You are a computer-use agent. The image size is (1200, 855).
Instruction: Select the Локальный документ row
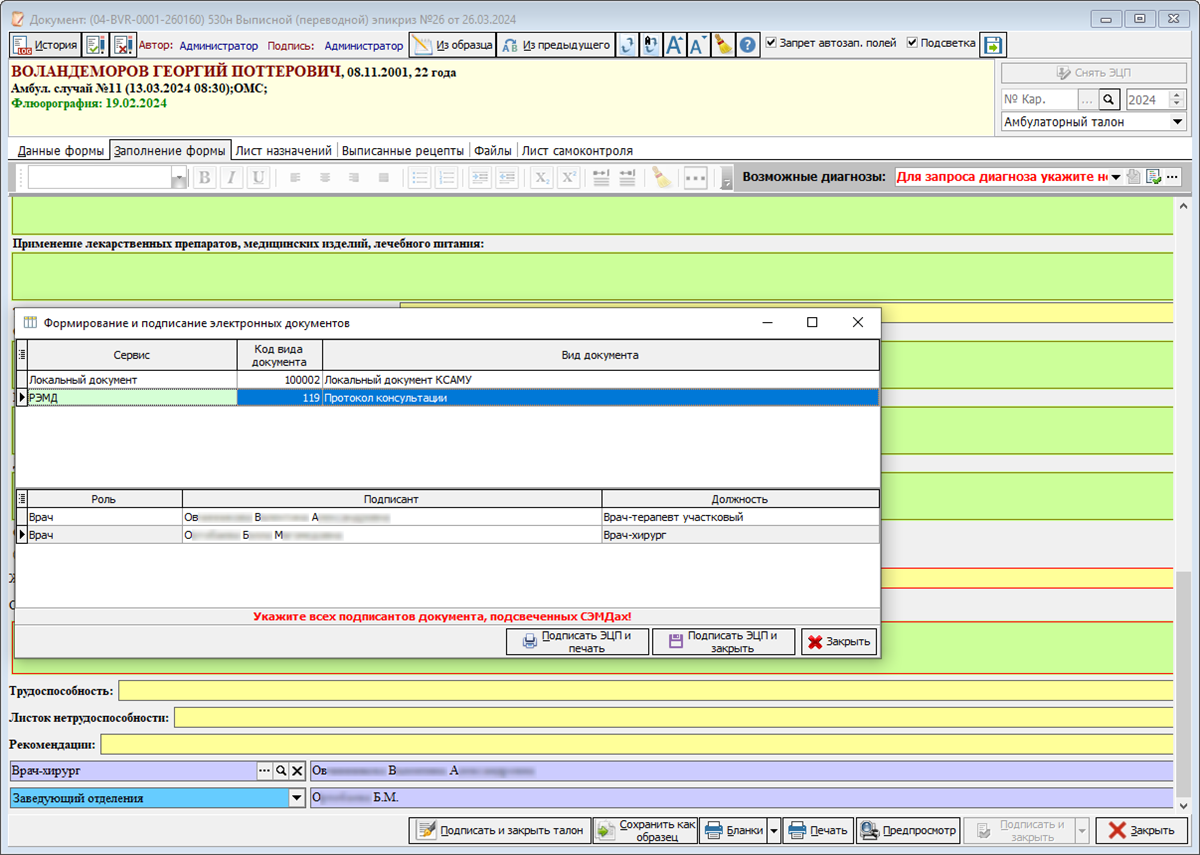[447, 380]
